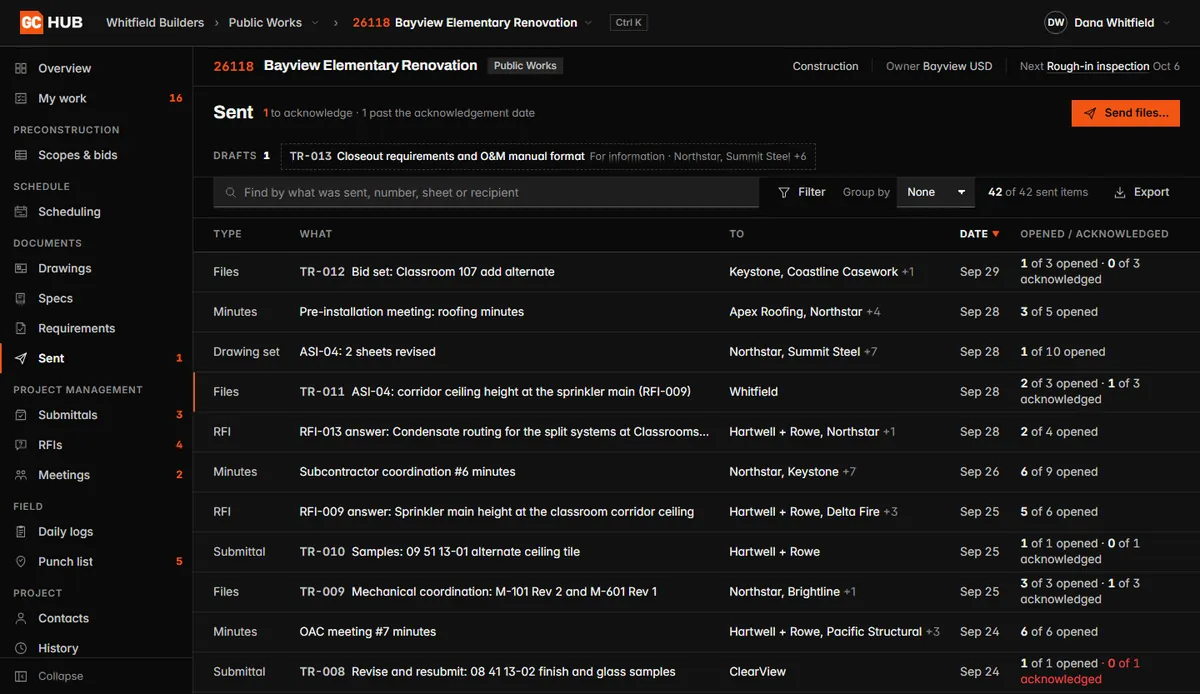The height and width of the screenshot is (694, 1200).
Task: Click the DW user avatar
Action: point(1055,22)
